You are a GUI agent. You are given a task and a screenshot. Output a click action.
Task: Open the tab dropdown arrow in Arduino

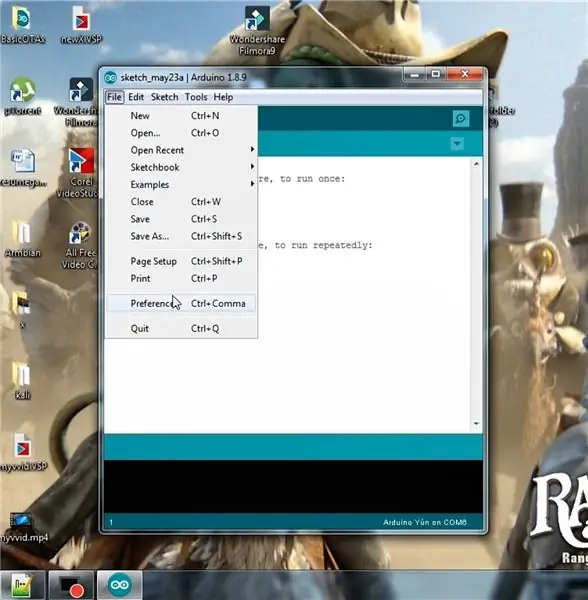coord(457,144)
